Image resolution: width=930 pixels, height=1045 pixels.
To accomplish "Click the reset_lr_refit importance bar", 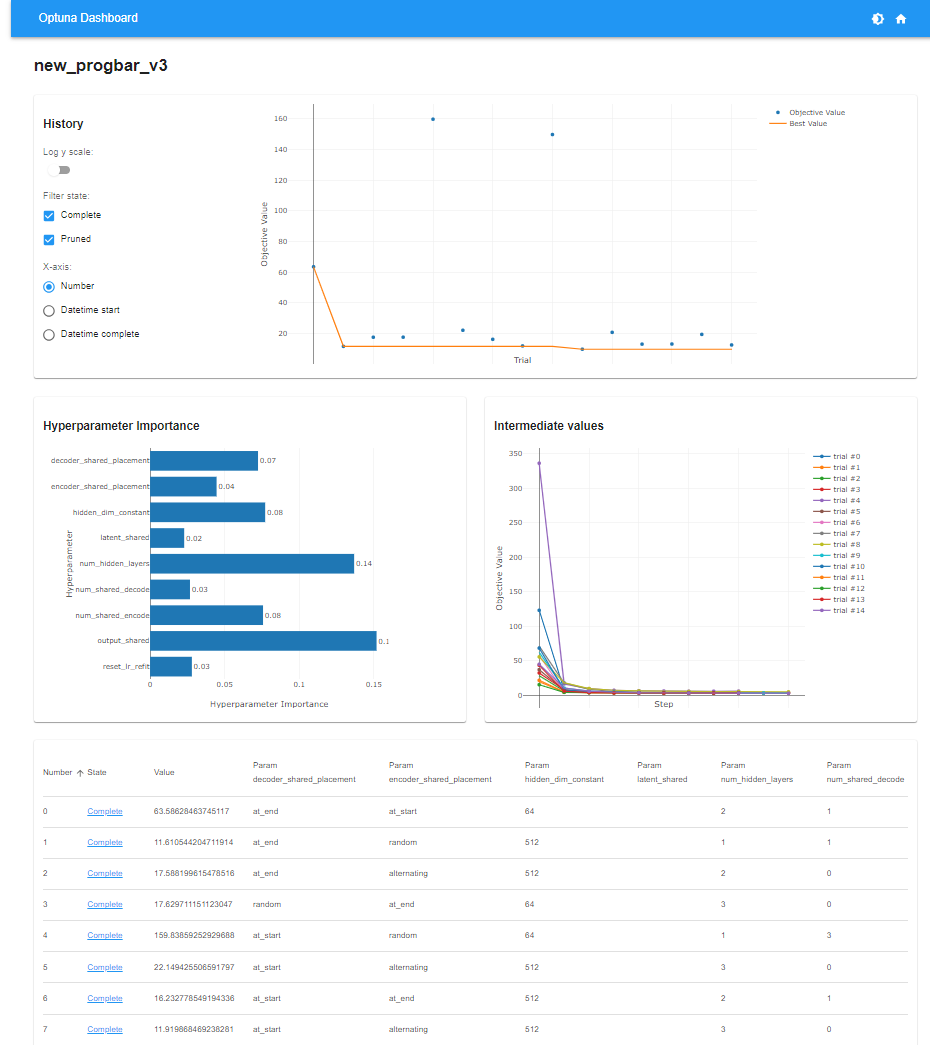I will pyautogui.click(x=171, y=666).
